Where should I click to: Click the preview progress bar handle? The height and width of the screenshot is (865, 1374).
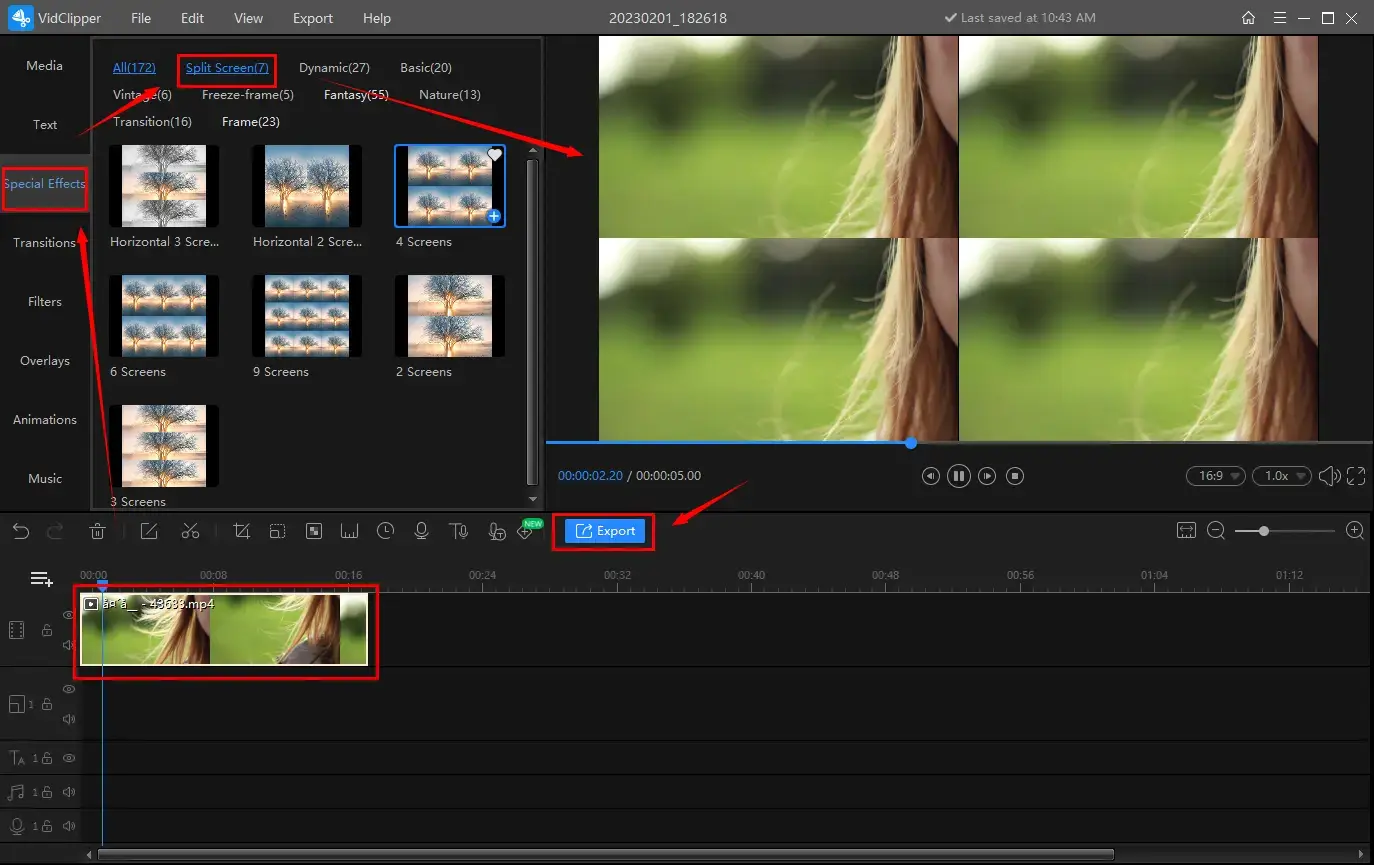(911, 442)
